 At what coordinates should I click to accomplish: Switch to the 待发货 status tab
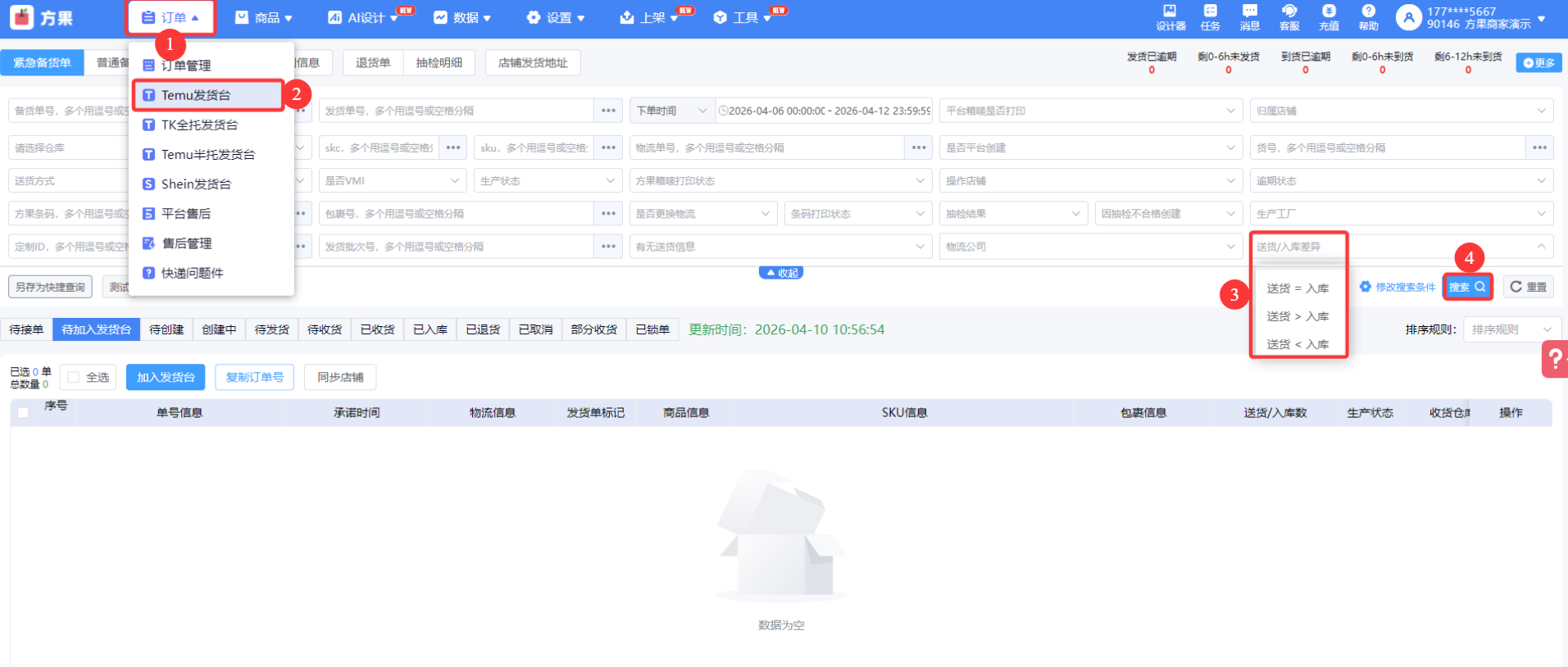tap(272, 329)
